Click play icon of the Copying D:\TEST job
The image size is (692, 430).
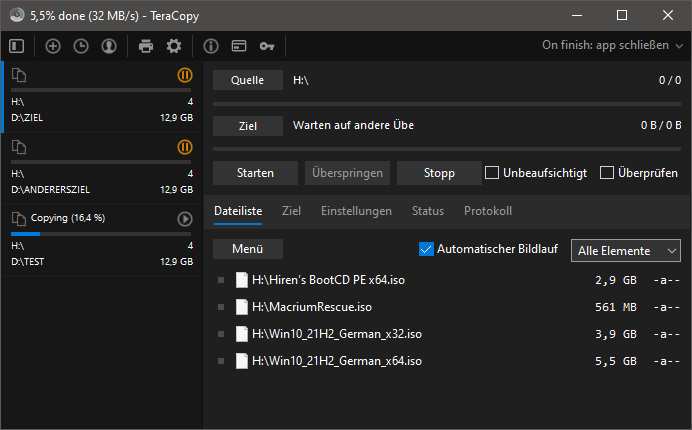(x=185, y=219)
